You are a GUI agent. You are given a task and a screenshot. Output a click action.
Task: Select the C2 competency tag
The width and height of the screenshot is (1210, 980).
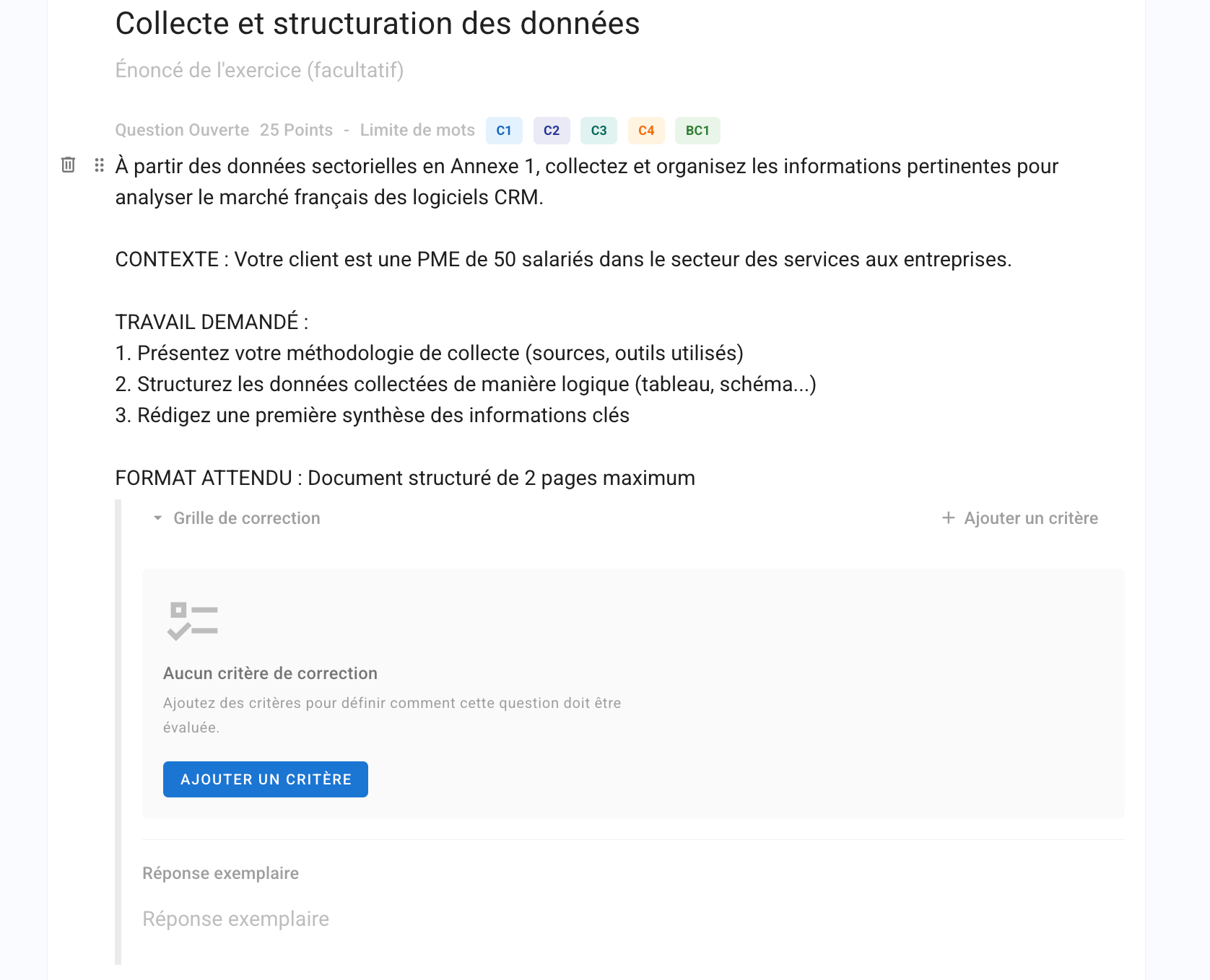pyautogui.click(x=552, y=131)
